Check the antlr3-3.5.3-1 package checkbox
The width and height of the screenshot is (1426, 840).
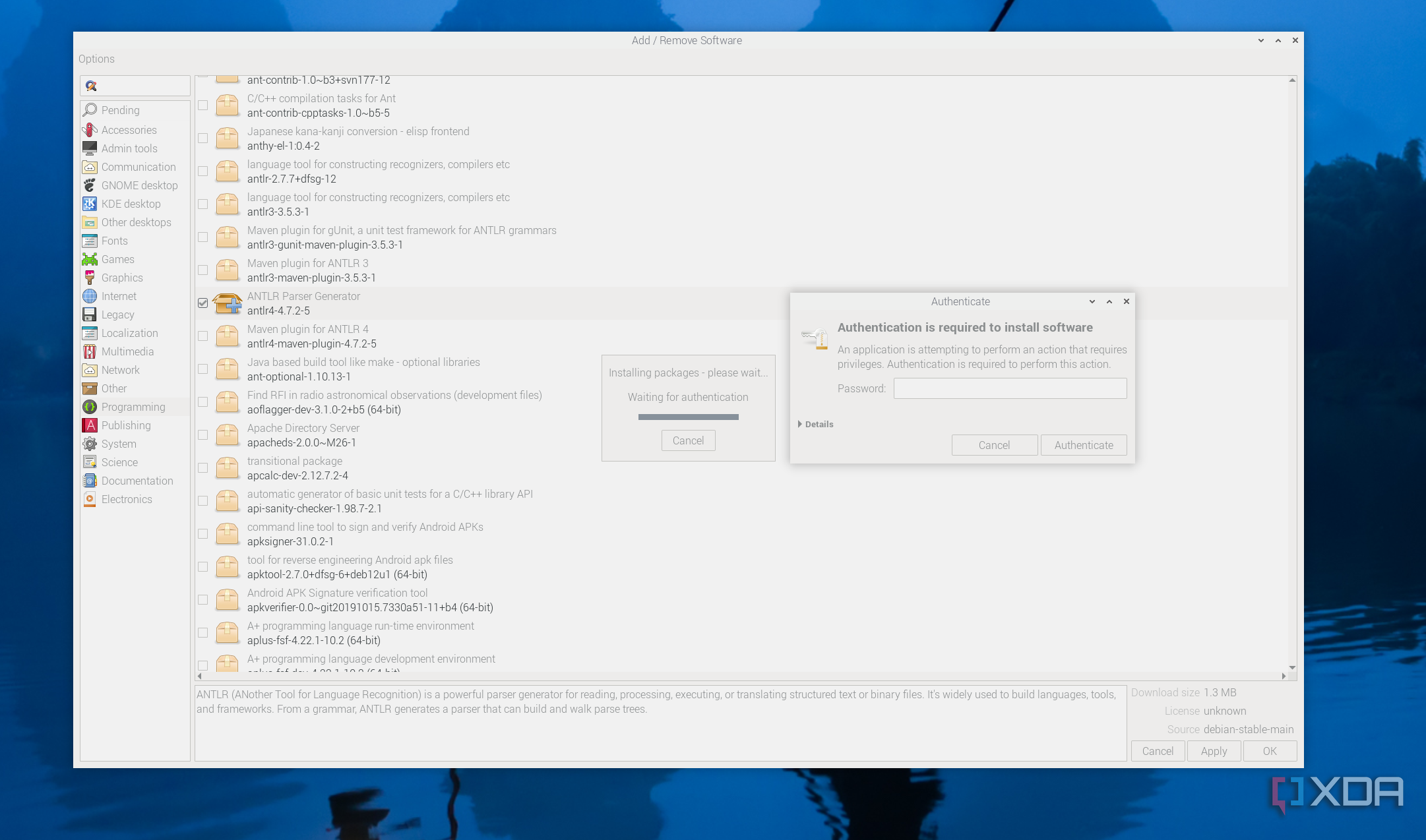[203, 204]
